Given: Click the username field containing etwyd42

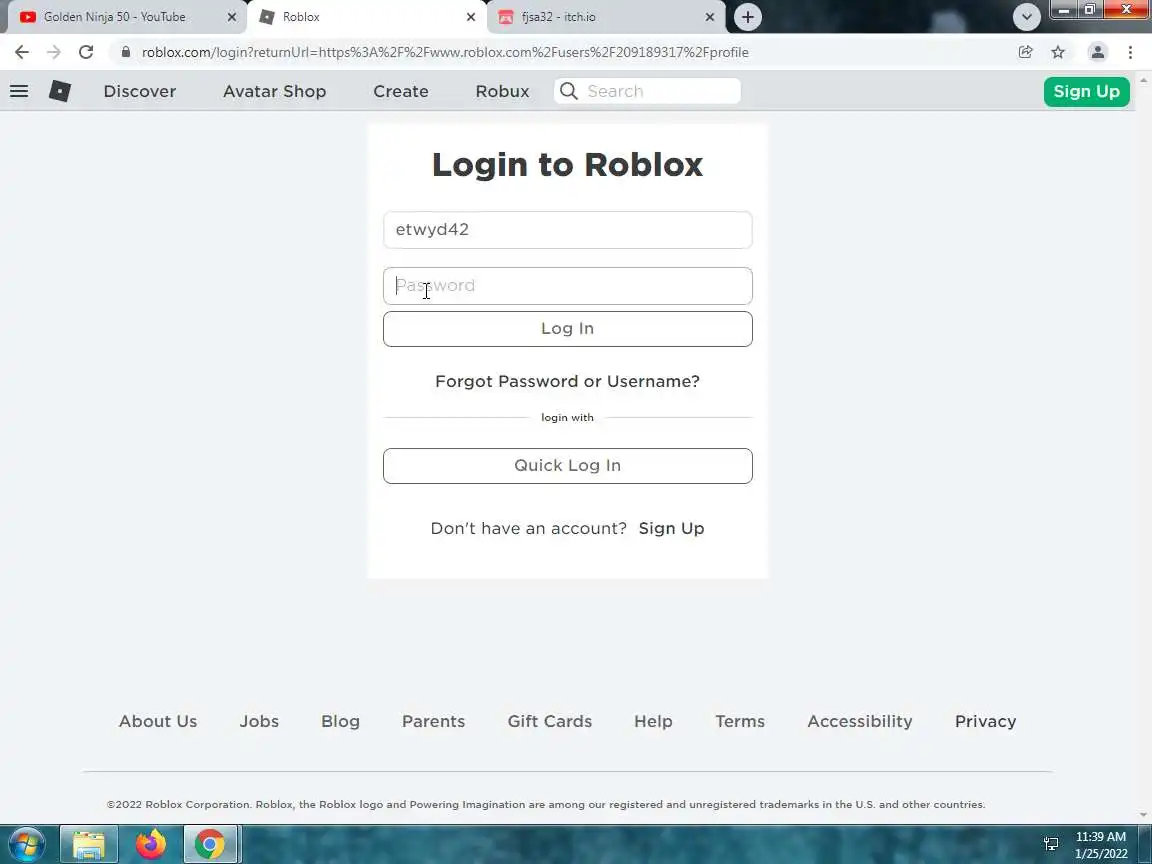Looking at the screenshot, I should point(567,230).
